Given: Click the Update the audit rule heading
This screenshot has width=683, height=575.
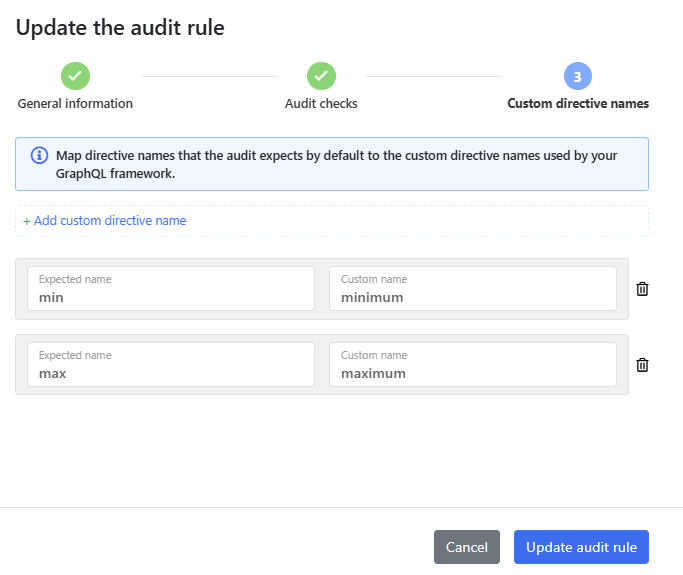Looking at the screenshot, I should pos(120,28).
